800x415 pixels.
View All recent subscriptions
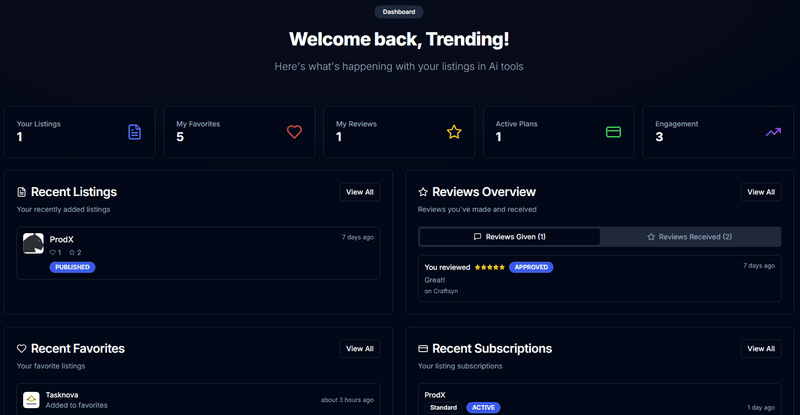click(x=761, y=349)
